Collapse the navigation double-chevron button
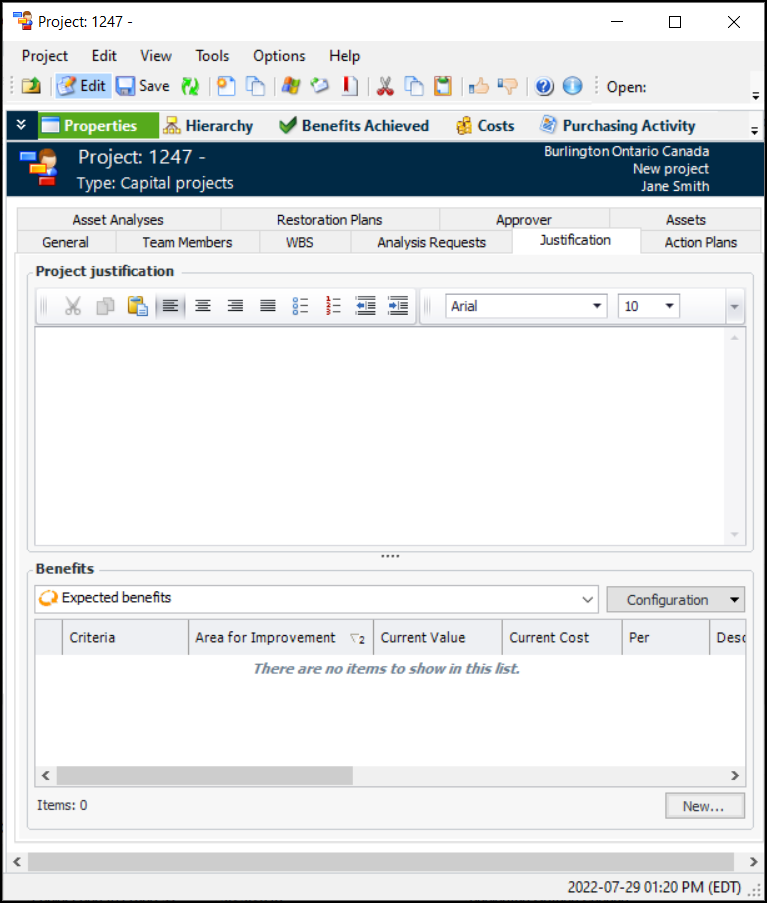 click(x=21, y=125)
